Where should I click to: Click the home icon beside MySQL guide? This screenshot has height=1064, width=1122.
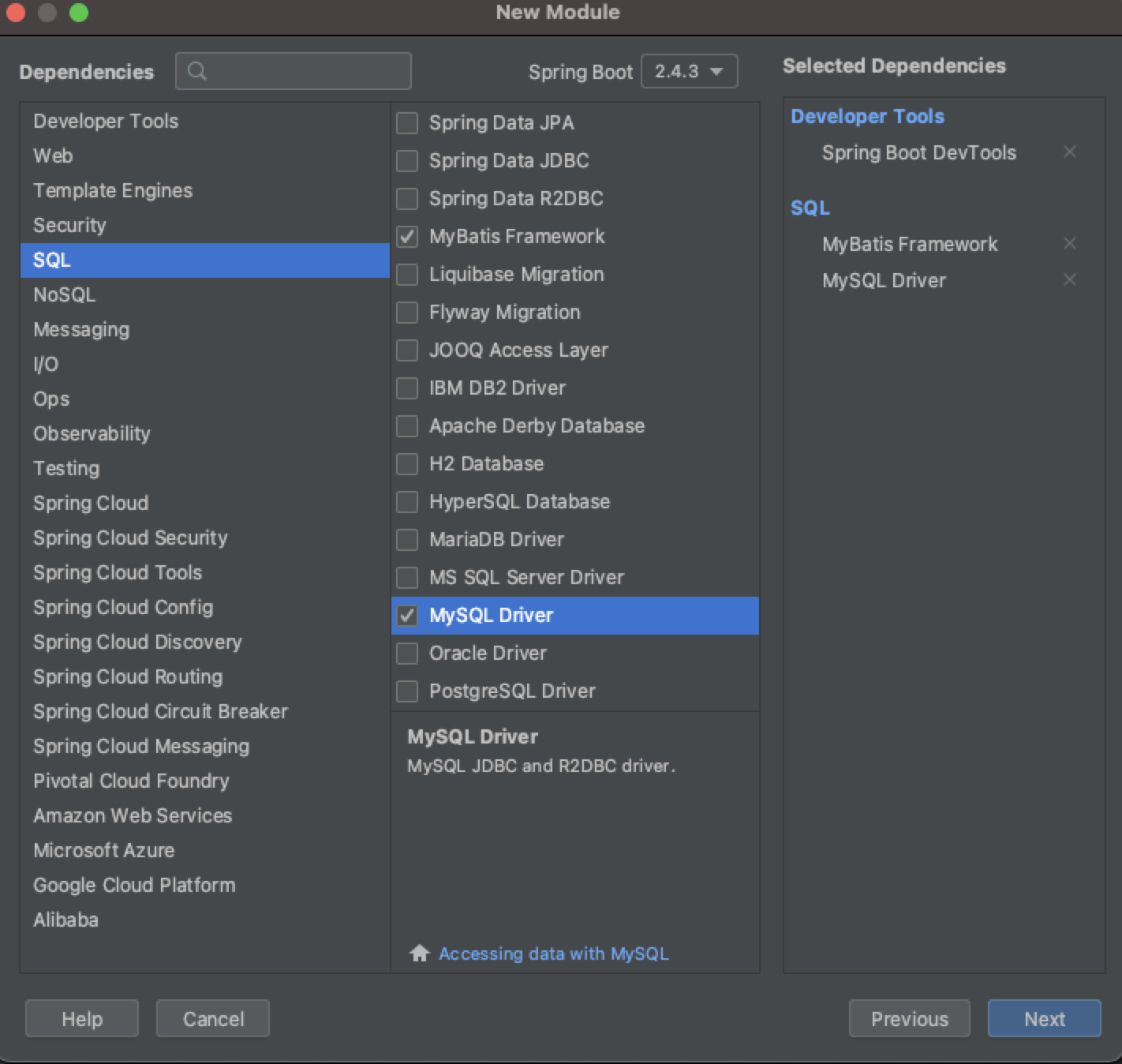(419, 953)
